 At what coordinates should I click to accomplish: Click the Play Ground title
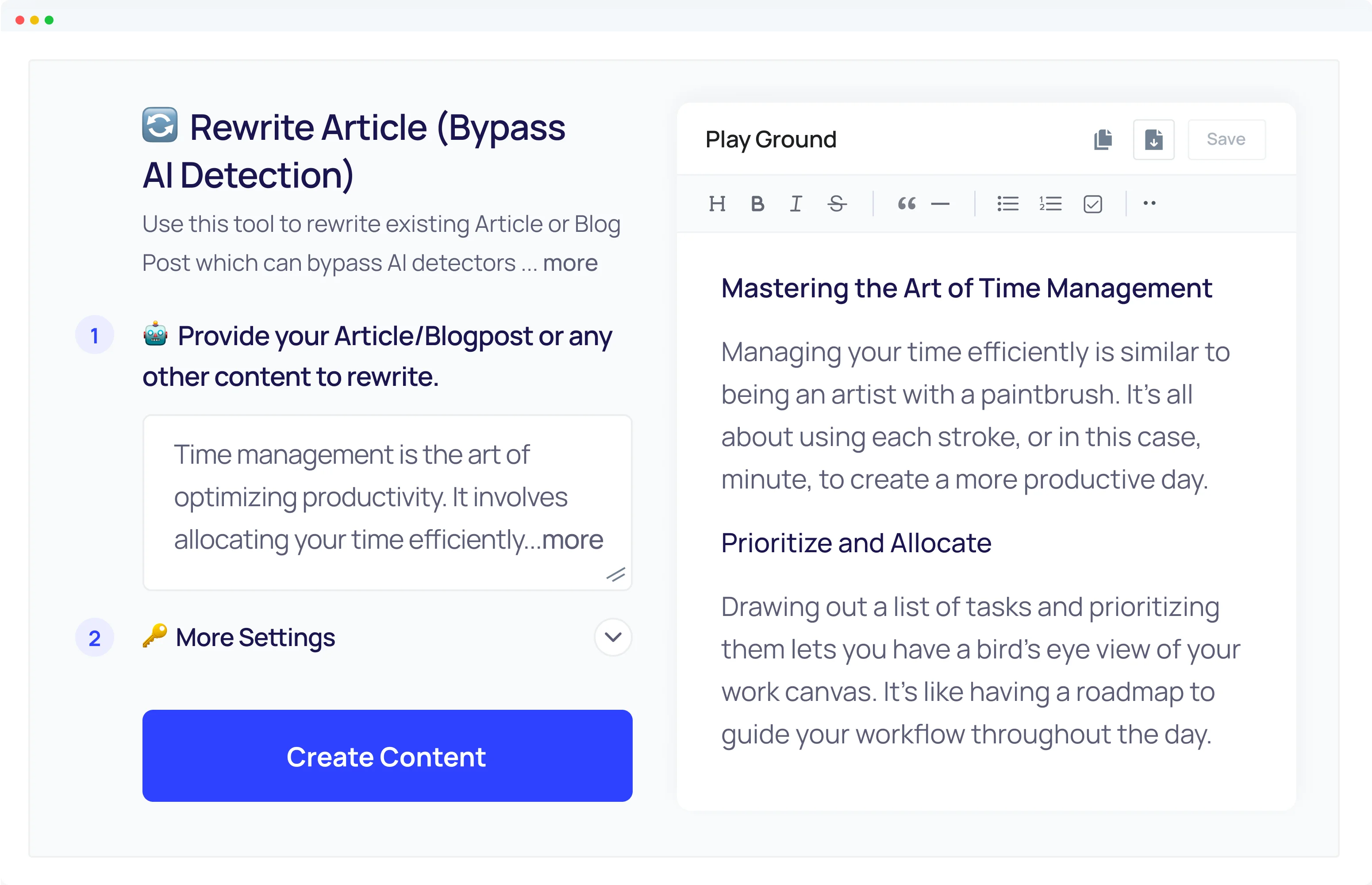coord(770,139)
